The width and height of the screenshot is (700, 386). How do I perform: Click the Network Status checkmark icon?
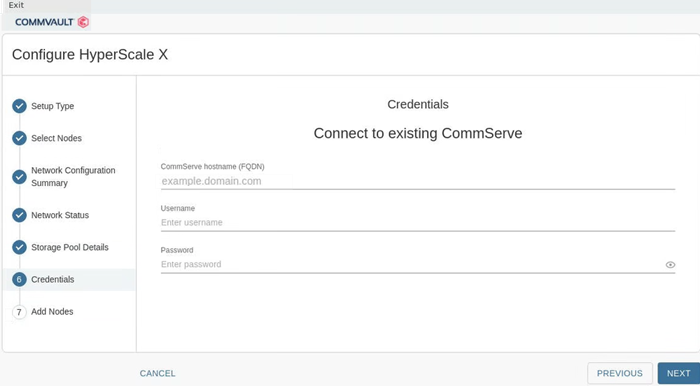(19, 215)
